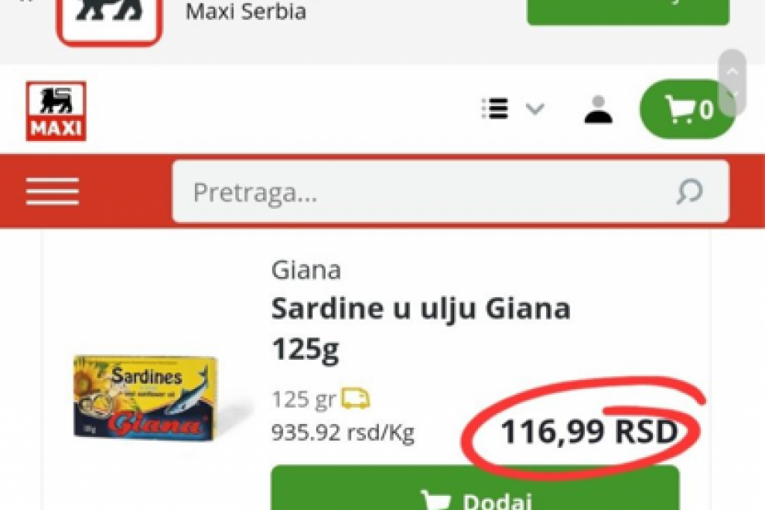The width and height of the screenshot is (765, 510).
Task: Open the shopping list icon
Action: pyautogui.click(x=495, y=108)
